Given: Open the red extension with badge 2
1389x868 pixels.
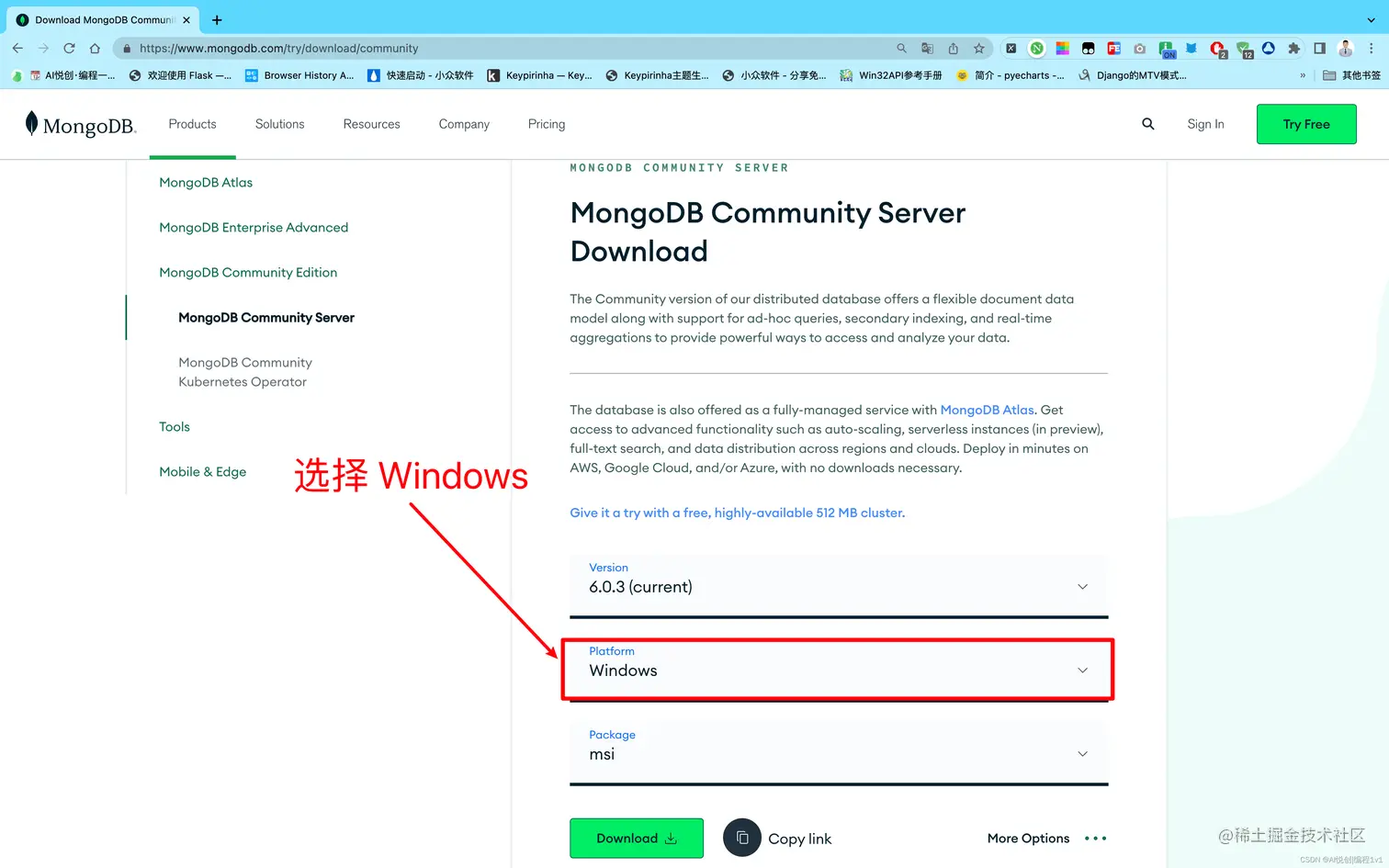Looking at the screenshot, I should pos(1218,50).
